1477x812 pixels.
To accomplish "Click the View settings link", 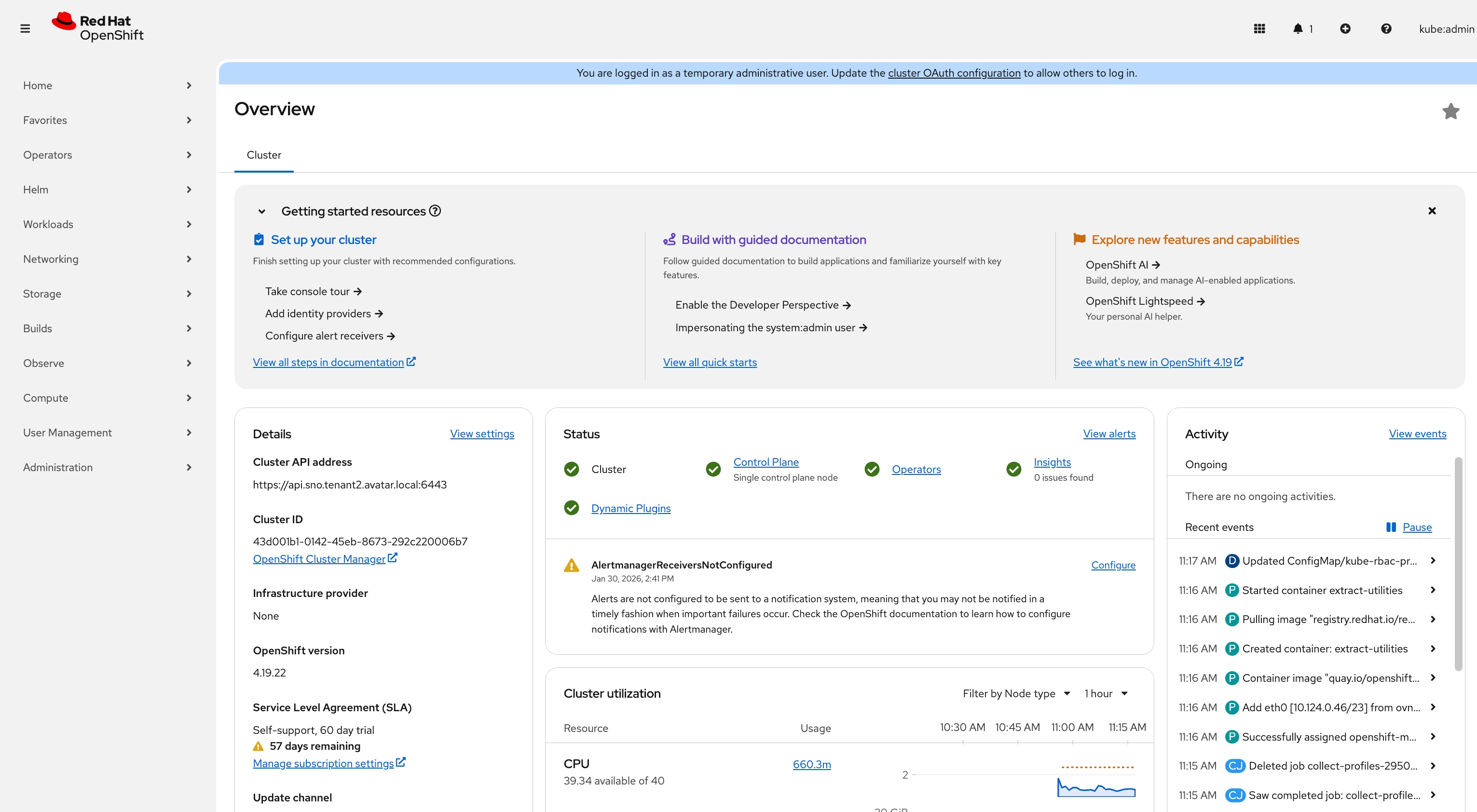I will click(x=481, y=434).
